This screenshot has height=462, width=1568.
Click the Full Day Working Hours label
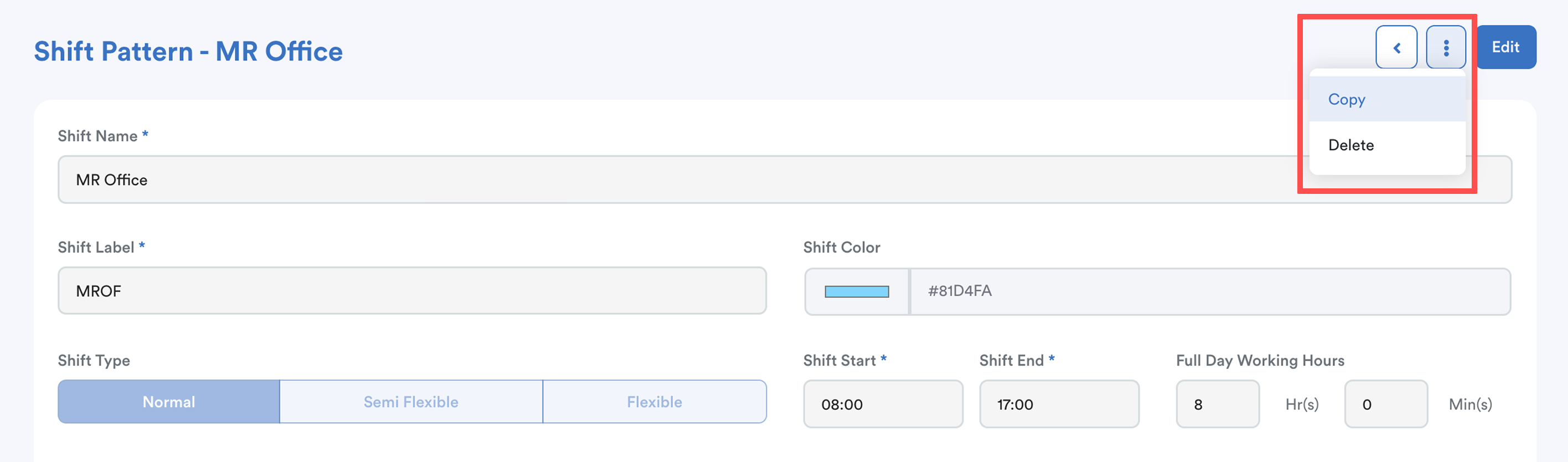[1259, 360]
